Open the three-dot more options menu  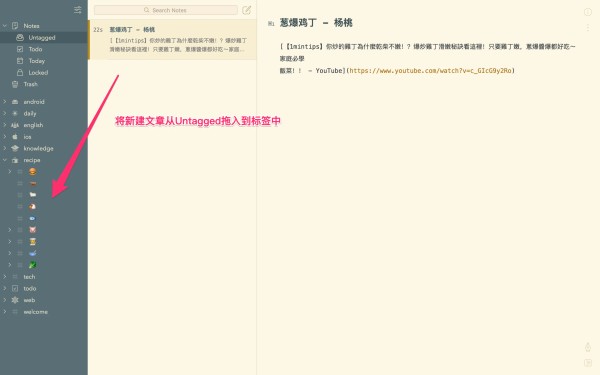click(588, 28)
